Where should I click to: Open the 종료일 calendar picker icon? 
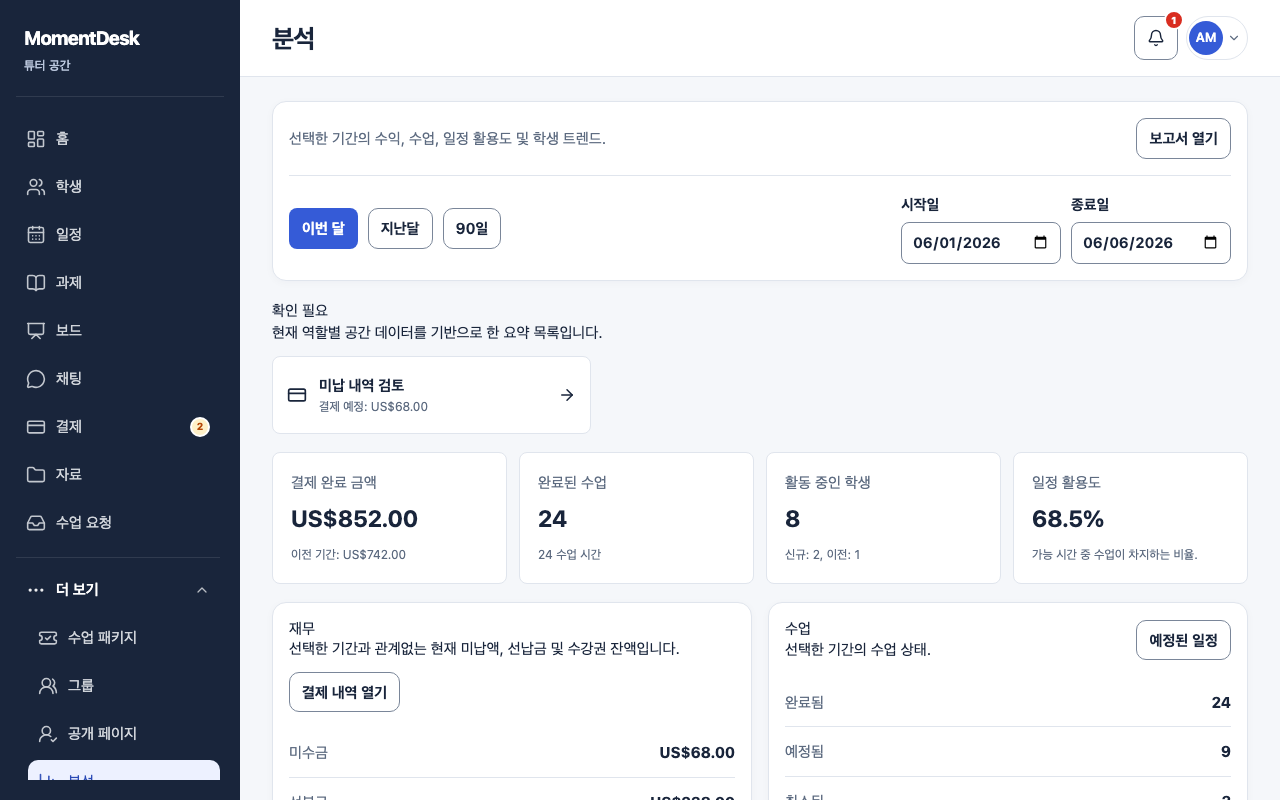pos(1210,243)
